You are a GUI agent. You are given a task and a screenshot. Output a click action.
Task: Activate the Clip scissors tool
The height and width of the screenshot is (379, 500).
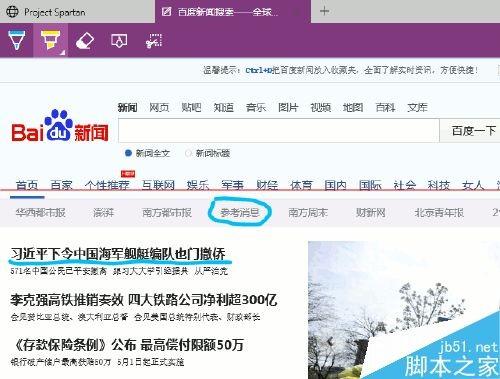tap(154, 41)
